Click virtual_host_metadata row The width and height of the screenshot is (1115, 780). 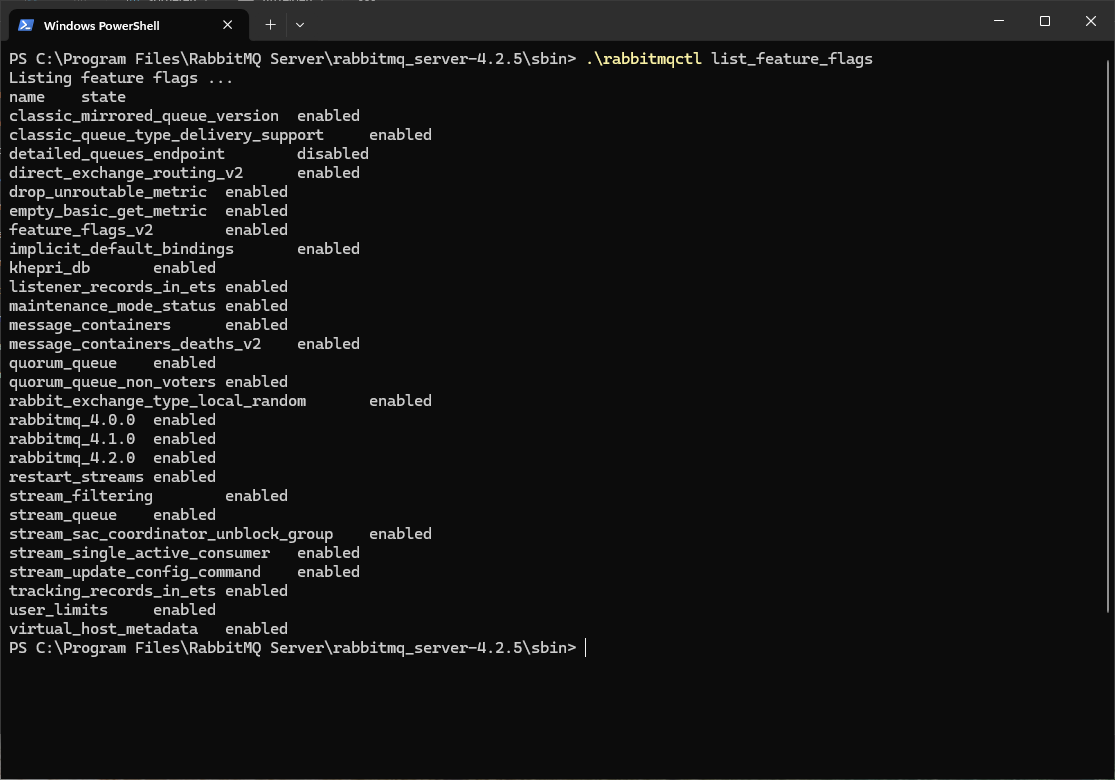[x=149, y=629]
